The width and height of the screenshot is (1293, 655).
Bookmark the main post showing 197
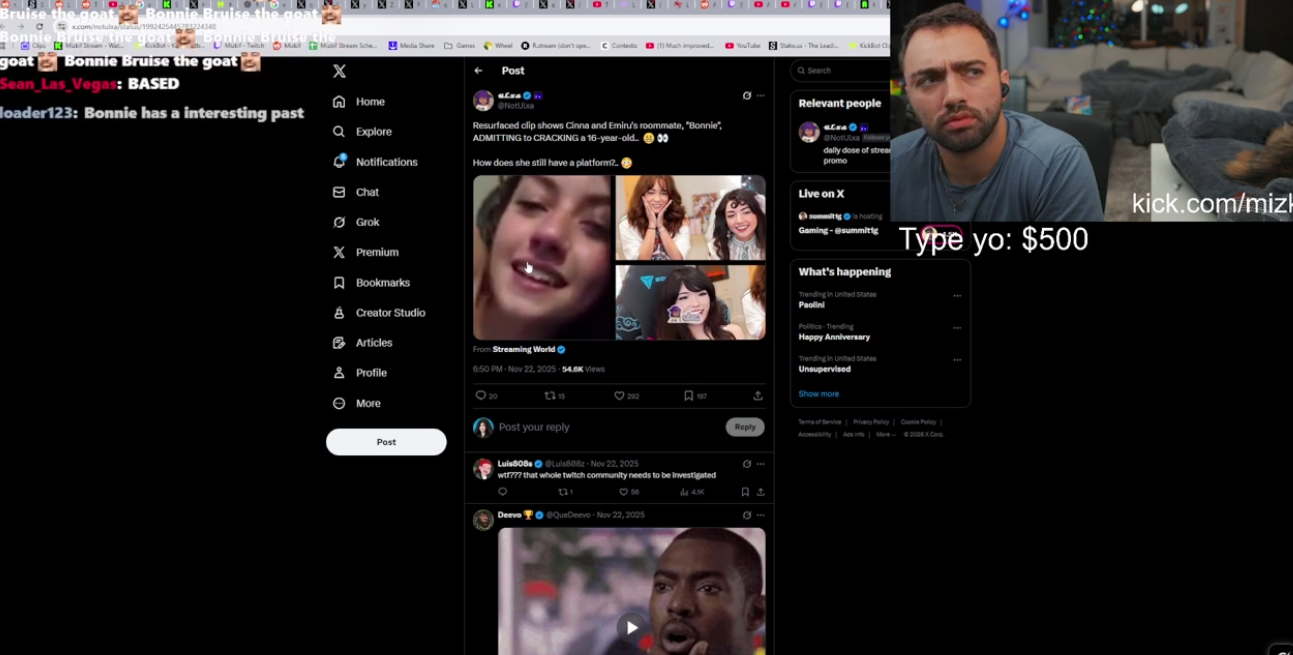[695, 396]
